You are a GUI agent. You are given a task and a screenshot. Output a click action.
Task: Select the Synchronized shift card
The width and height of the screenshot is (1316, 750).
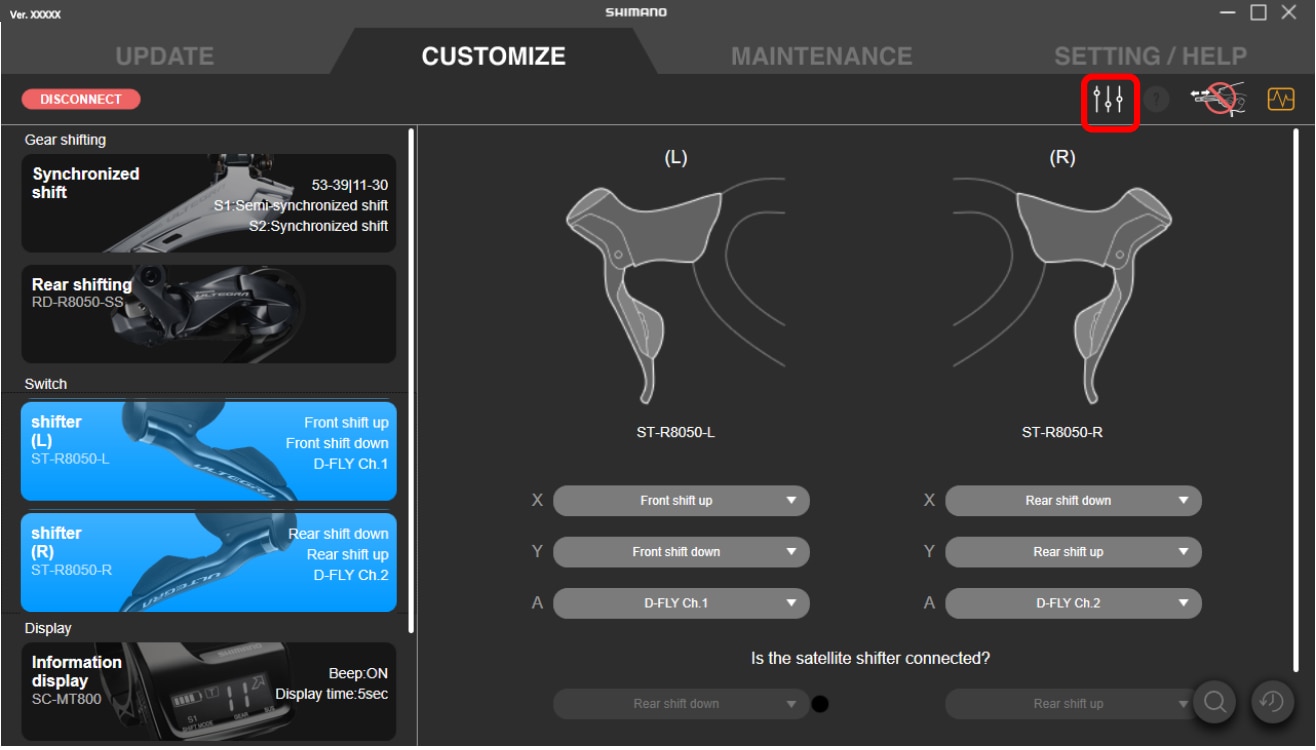(208, 203)
